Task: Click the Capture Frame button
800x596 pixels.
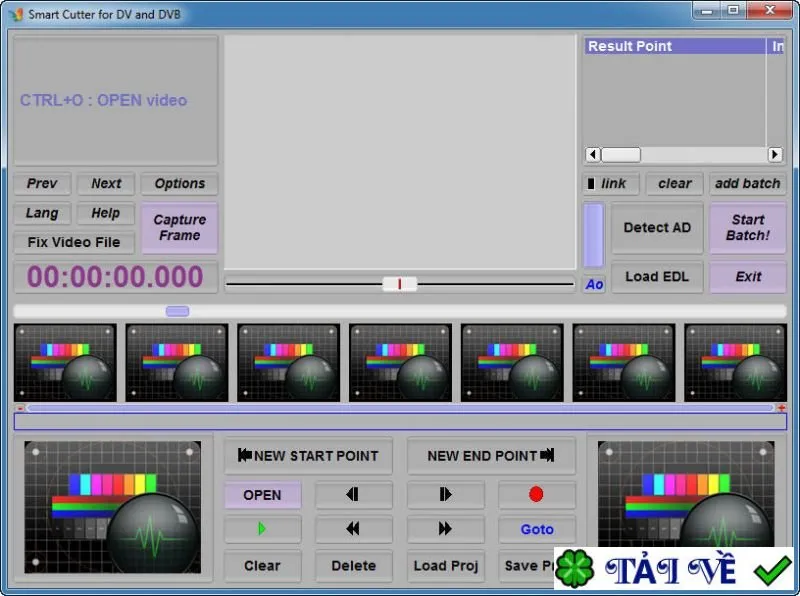Action: pos(180,228)
